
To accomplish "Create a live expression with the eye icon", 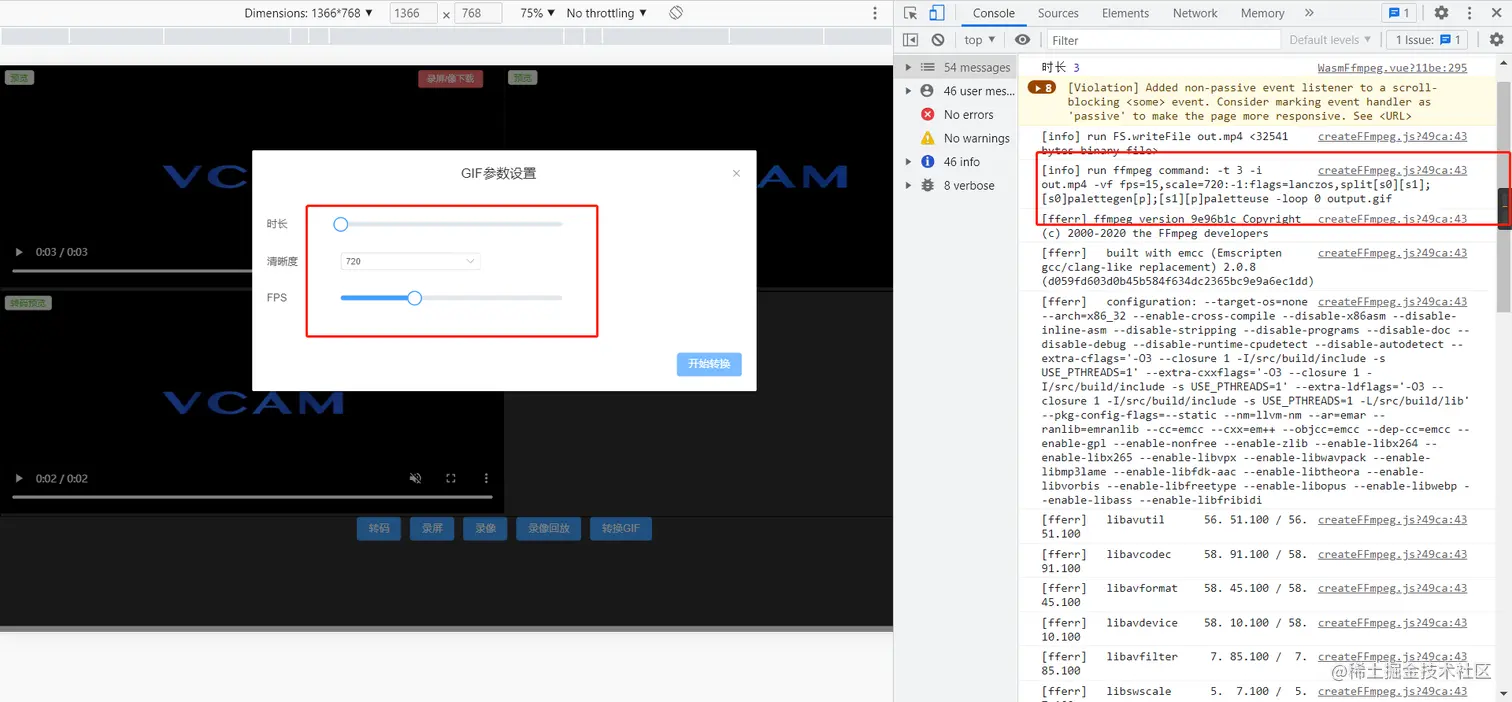I will (1022, 40).
